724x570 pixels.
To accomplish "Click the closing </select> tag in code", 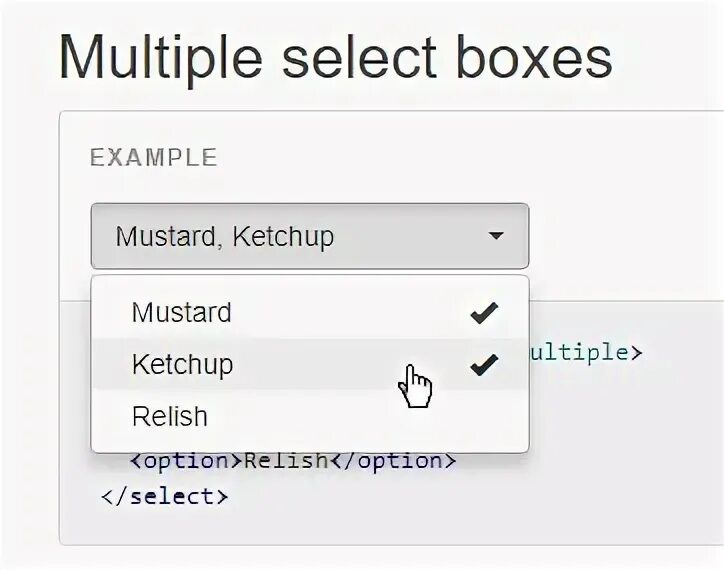I will [x=165, y=495].
